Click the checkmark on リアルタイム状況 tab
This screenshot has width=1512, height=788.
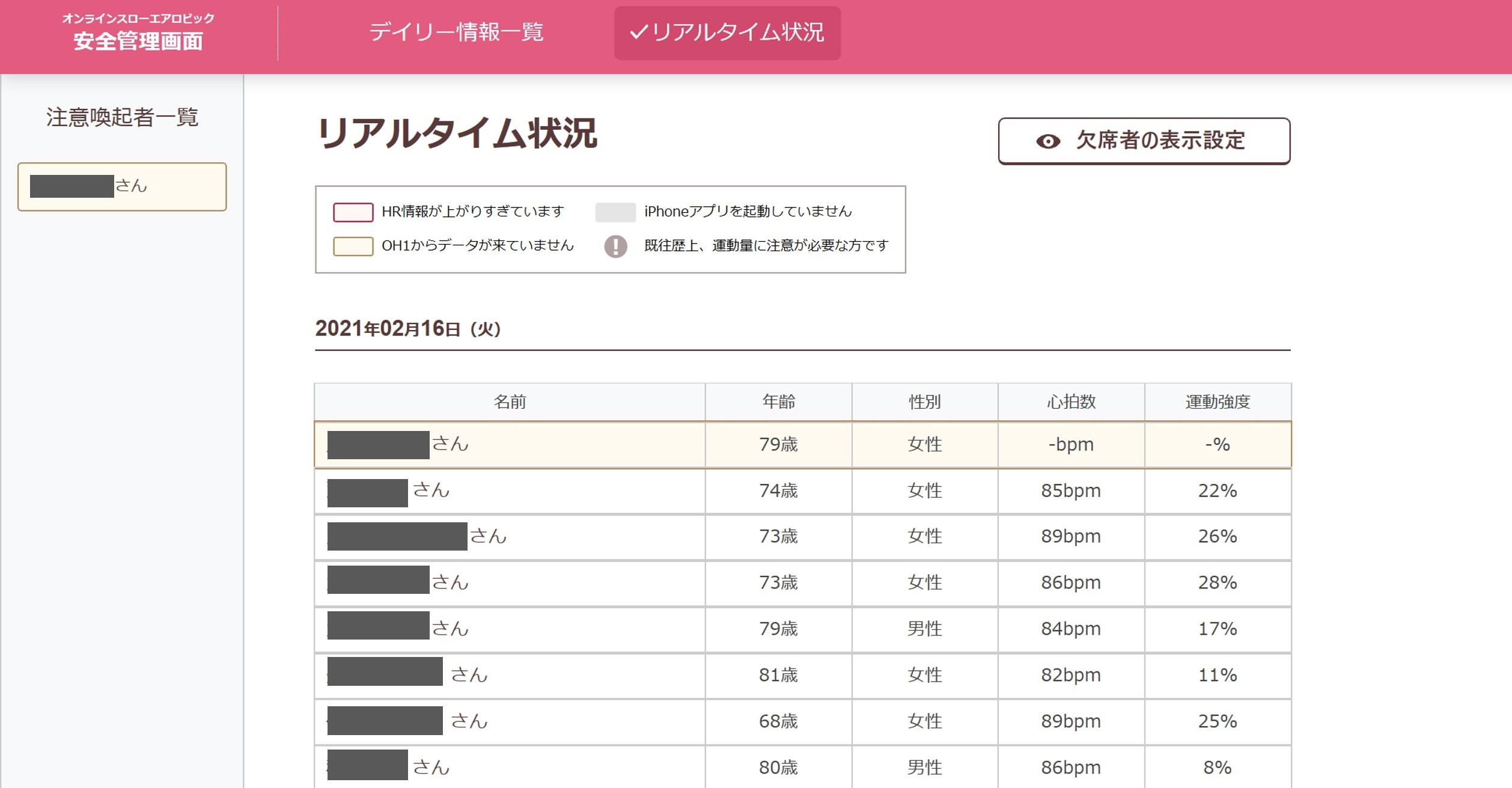(x=638, y=32)
